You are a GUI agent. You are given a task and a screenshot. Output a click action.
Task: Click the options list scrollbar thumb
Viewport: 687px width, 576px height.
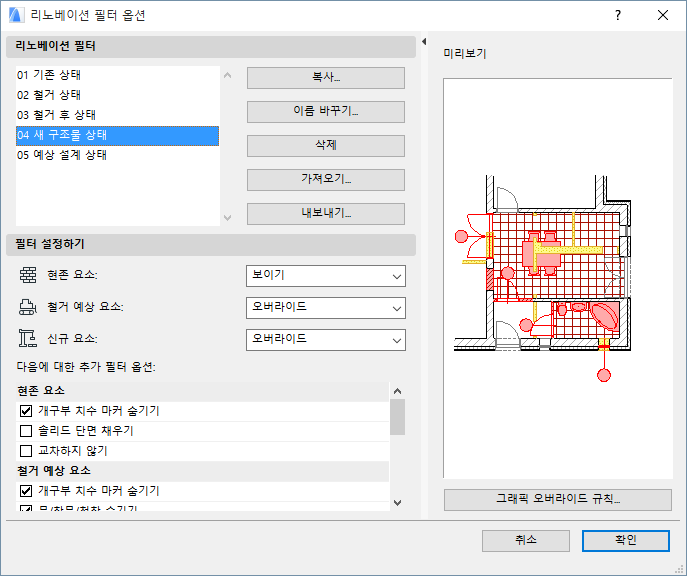coord(397,417)
